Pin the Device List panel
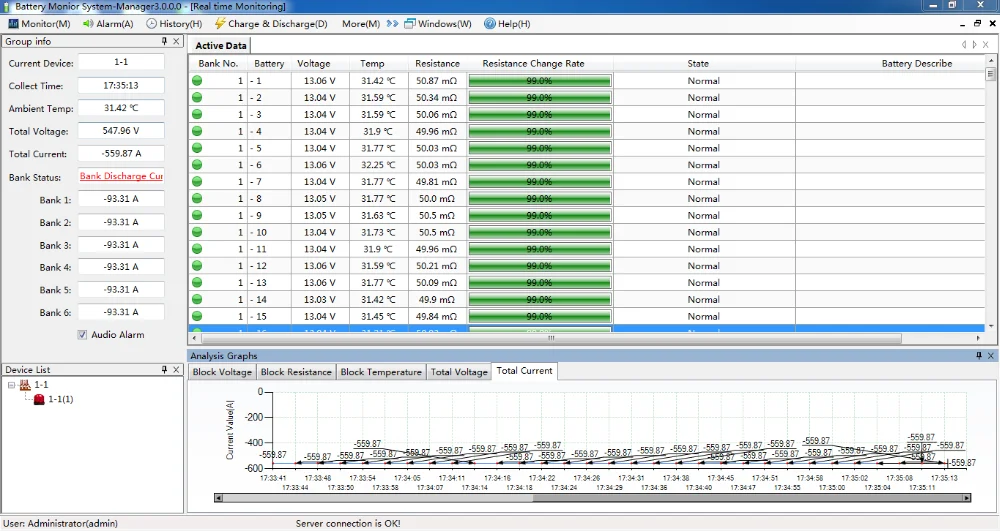The image size is (1000, 531). pyautogui.click(x=164, y=370)
